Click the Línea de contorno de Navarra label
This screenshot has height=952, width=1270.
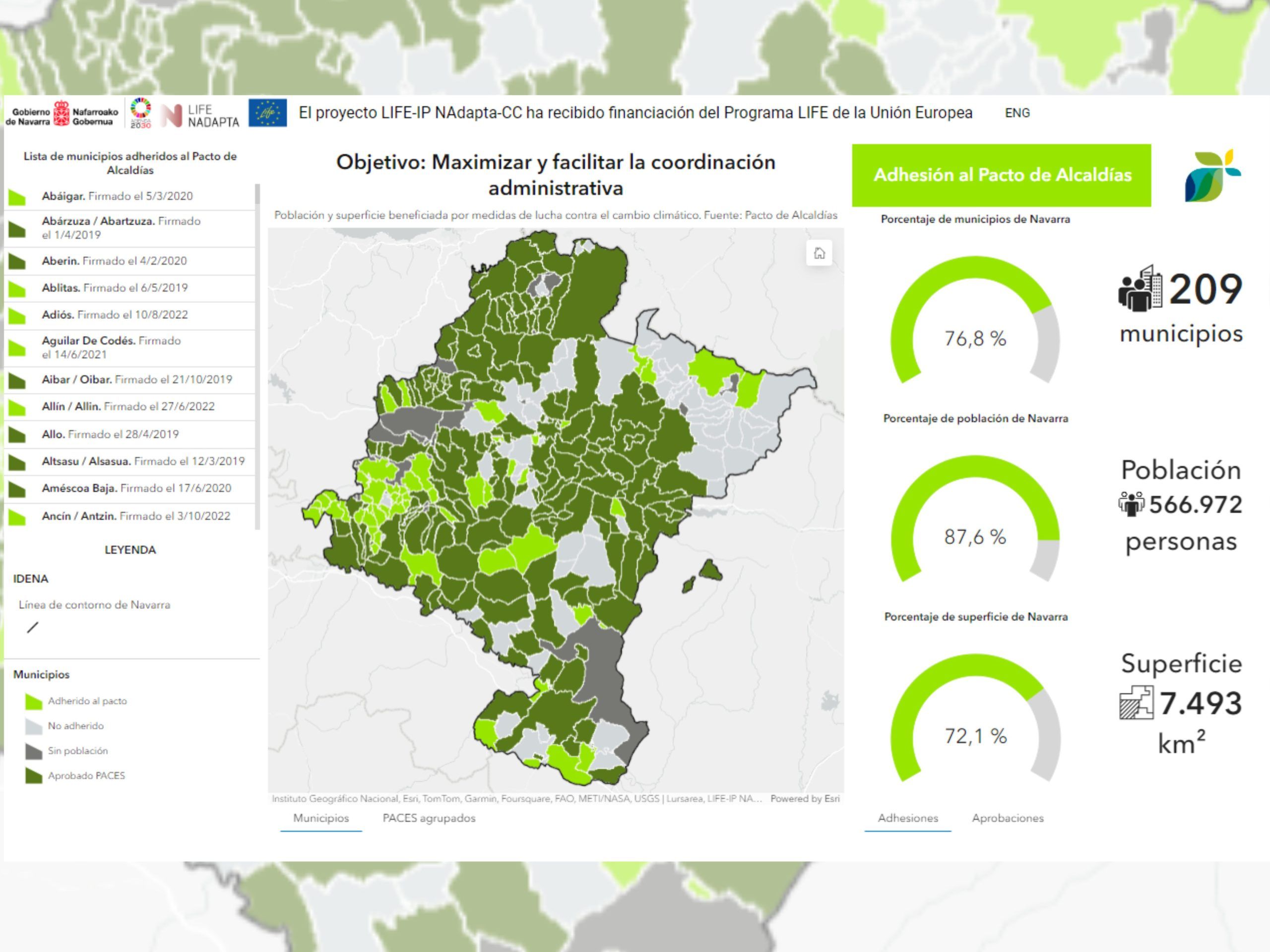[94, 605]
